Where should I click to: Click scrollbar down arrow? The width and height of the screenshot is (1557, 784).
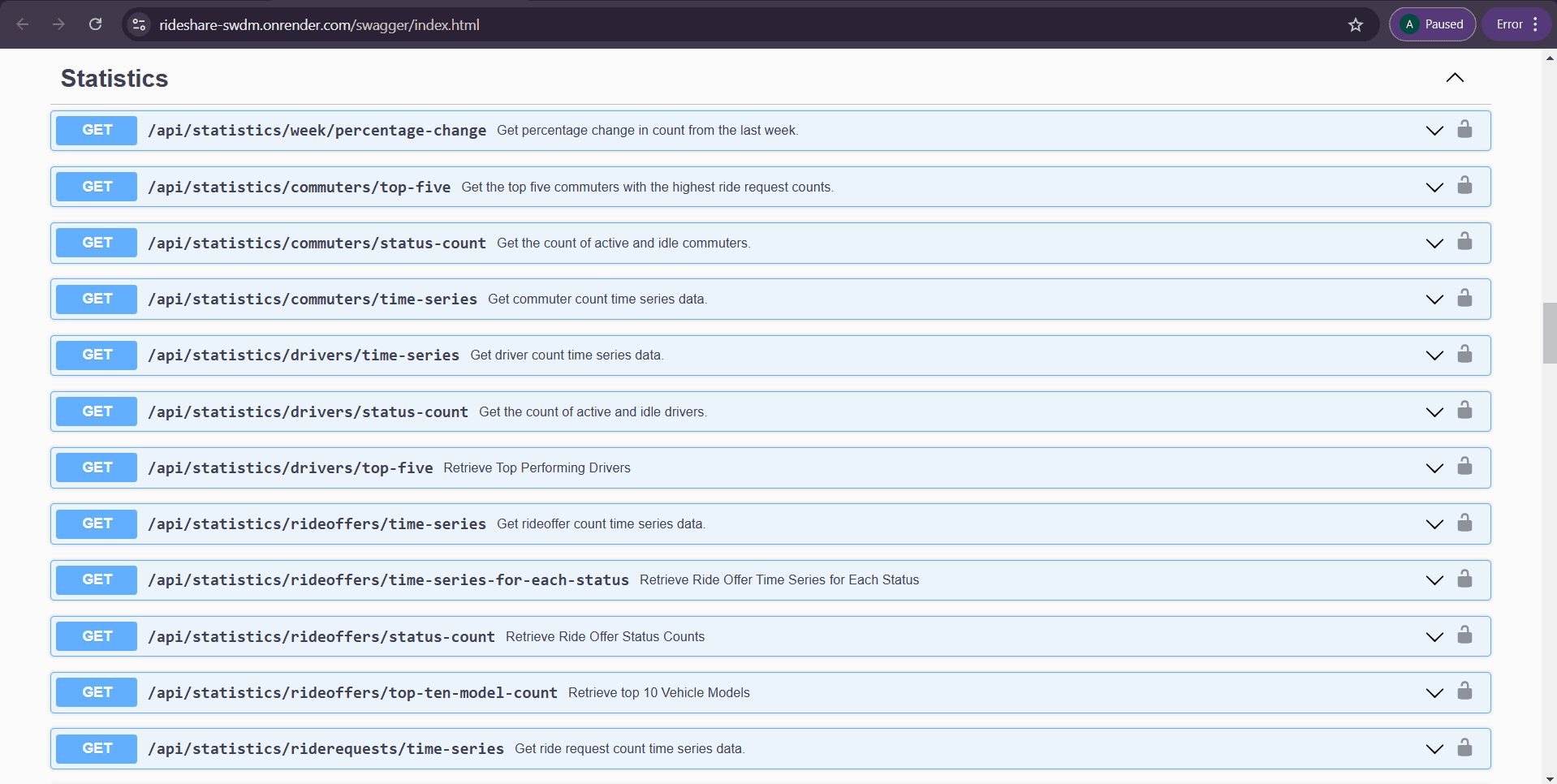[1550, 778]
